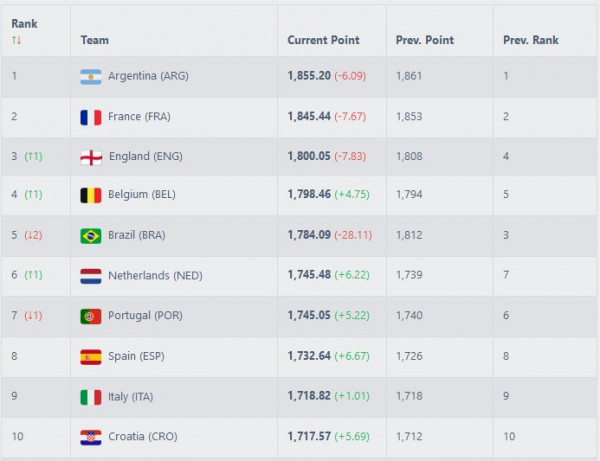The width and height of the screenshot is (600, 461).
Task: Select the Rank column header
Action: 24,24
